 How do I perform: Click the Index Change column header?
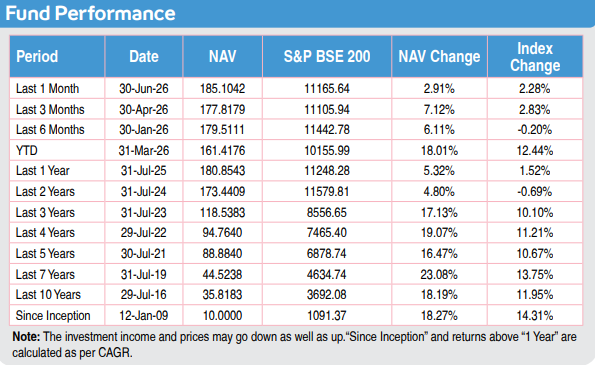pyautogui.click(x=535, y=57)
